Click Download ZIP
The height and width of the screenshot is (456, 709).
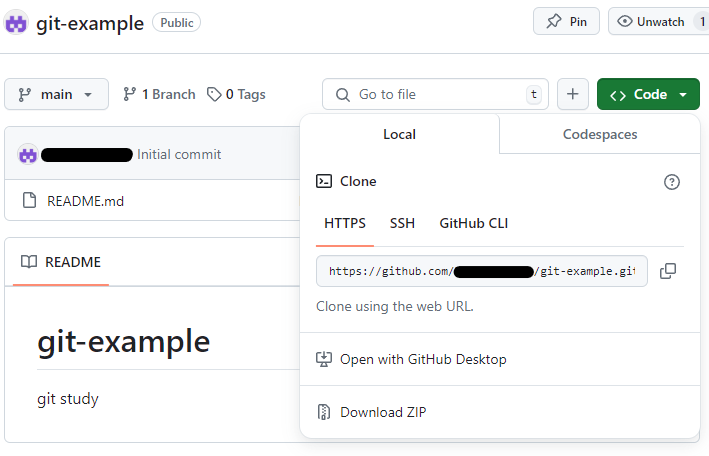click(371, 412)
